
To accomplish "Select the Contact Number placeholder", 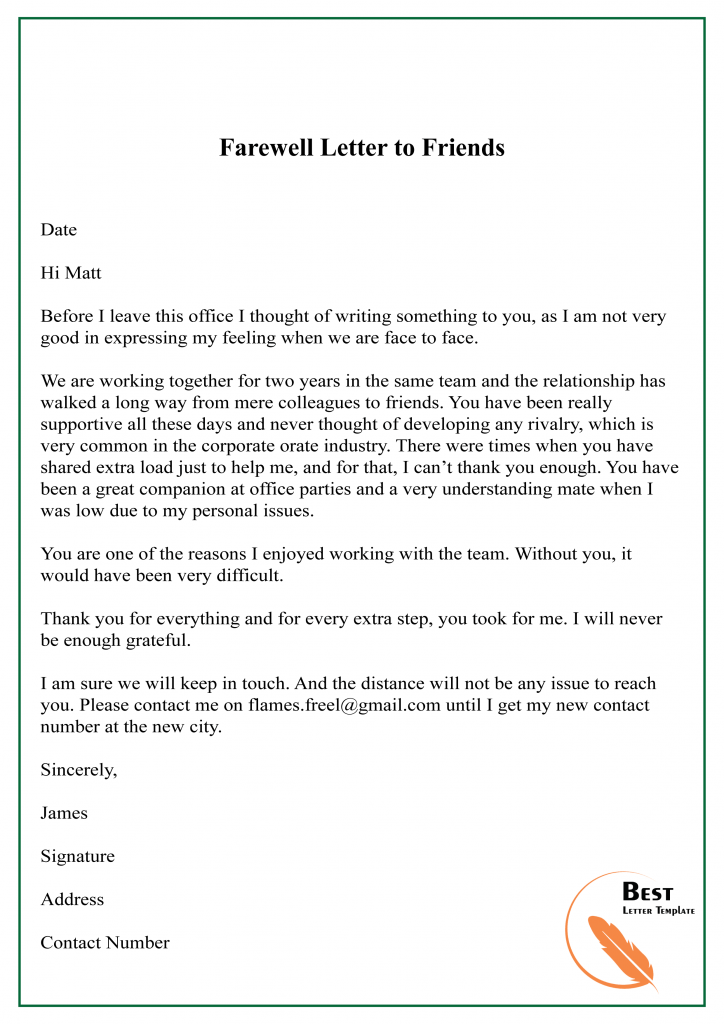I will (105, 942).
